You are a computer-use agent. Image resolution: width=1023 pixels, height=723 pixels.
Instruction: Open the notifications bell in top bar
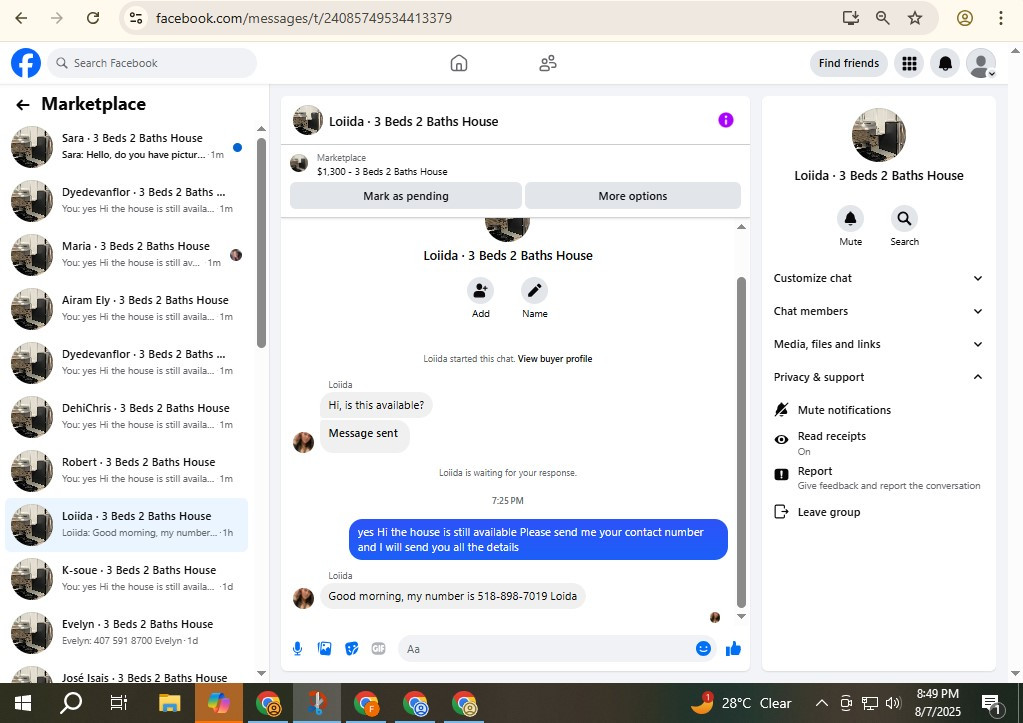(945, 63)
